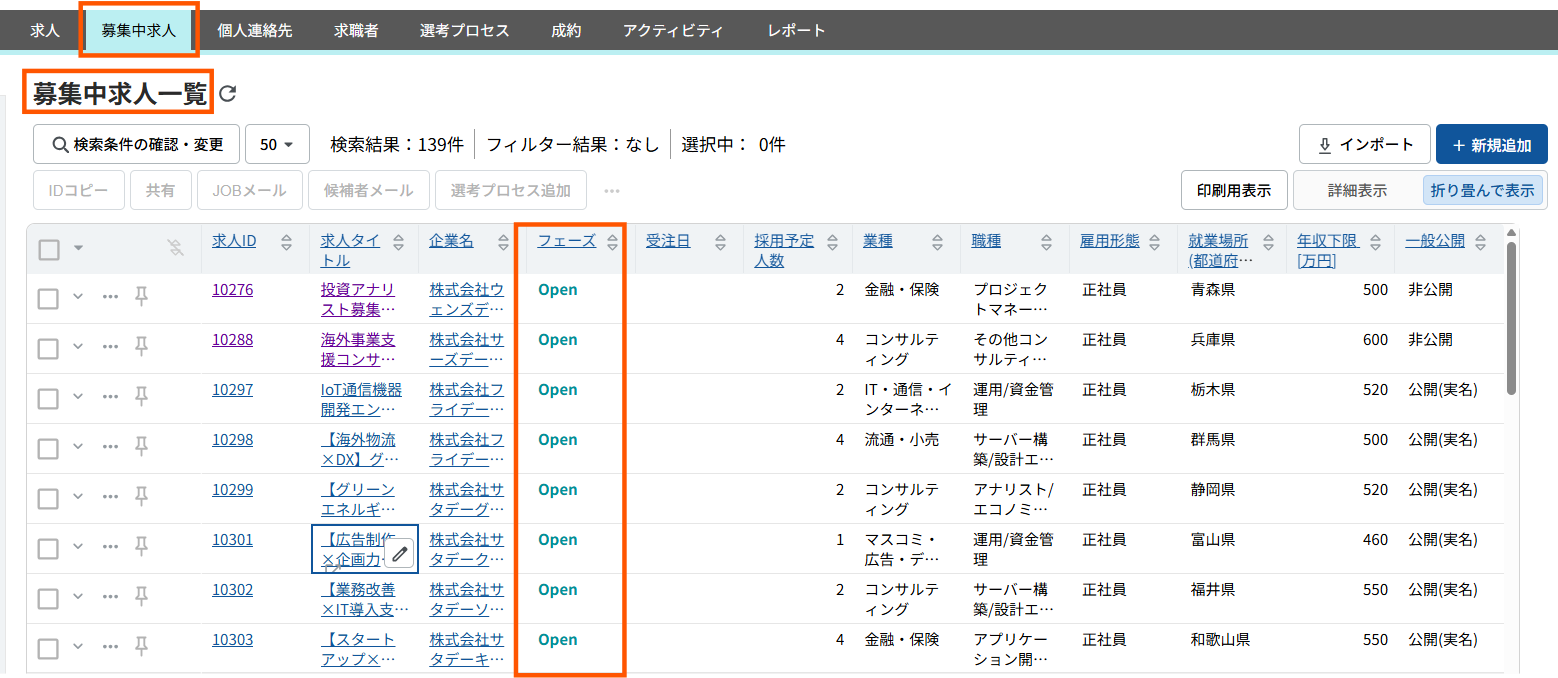This screenshot has width=1558, height=678.
Task: Pin the row for job 10299
Action: pyautogui.click(x=142, y=495)
